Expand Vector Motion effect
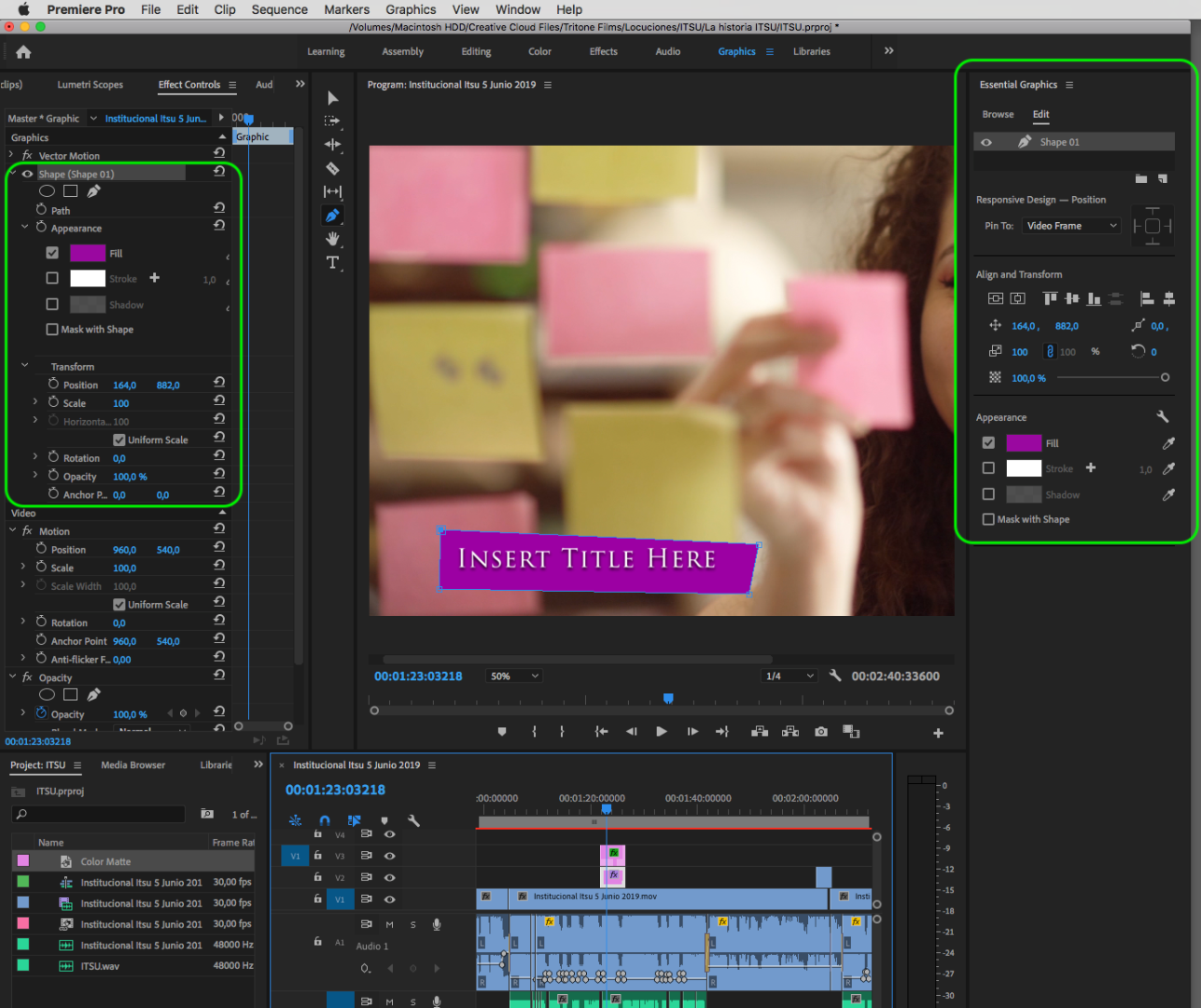The height and width of the screenshot is (1008, 1201). click(11, 155)
